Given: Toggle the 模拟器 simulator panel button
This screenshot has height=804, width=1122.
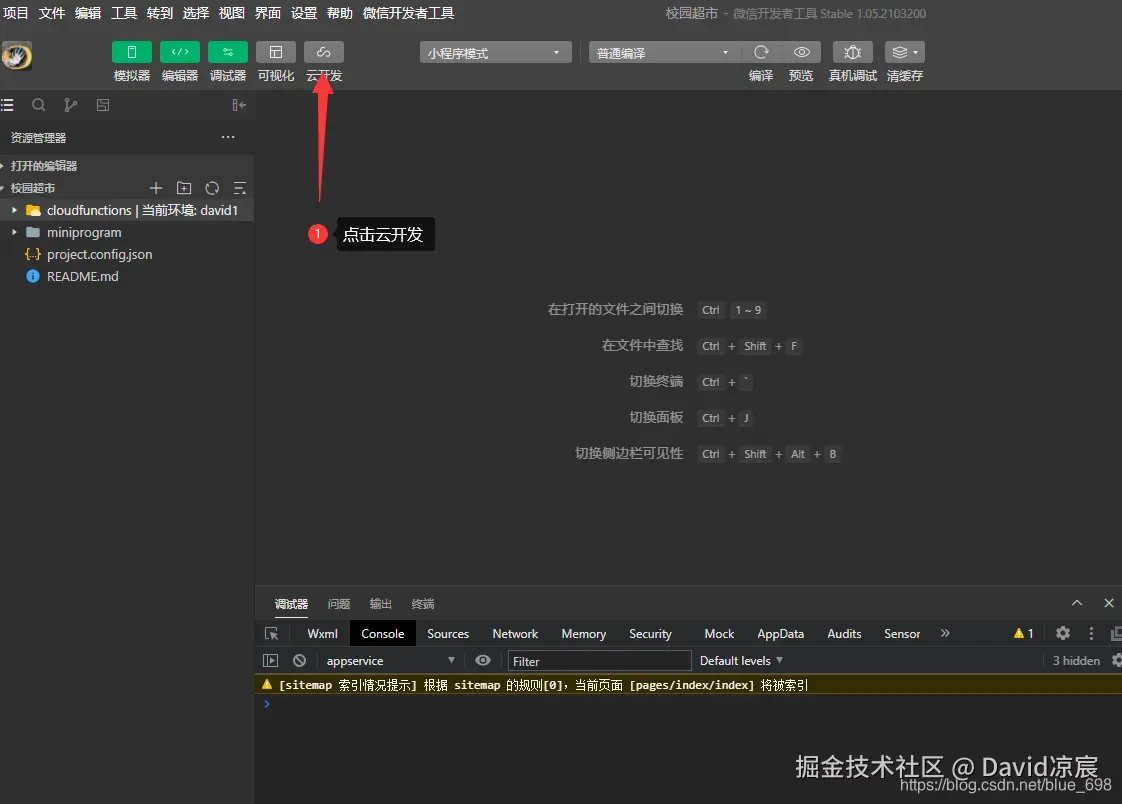Looking at the screenshot, I should pyautogui.click(x=131, y=51).
